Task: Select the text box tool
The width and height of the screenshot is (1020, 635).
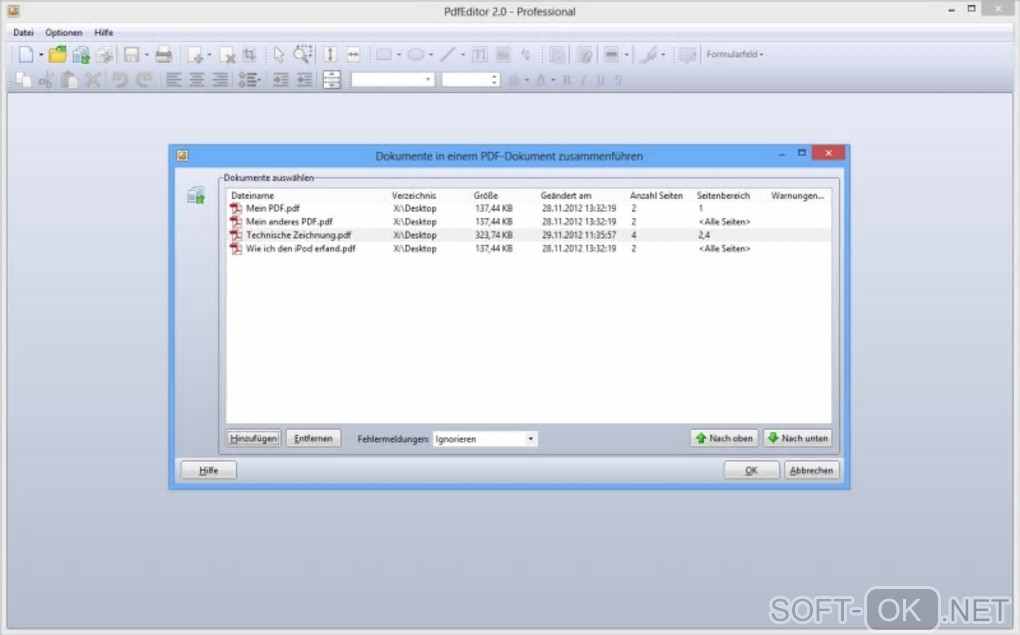Action: coord(479,55)
